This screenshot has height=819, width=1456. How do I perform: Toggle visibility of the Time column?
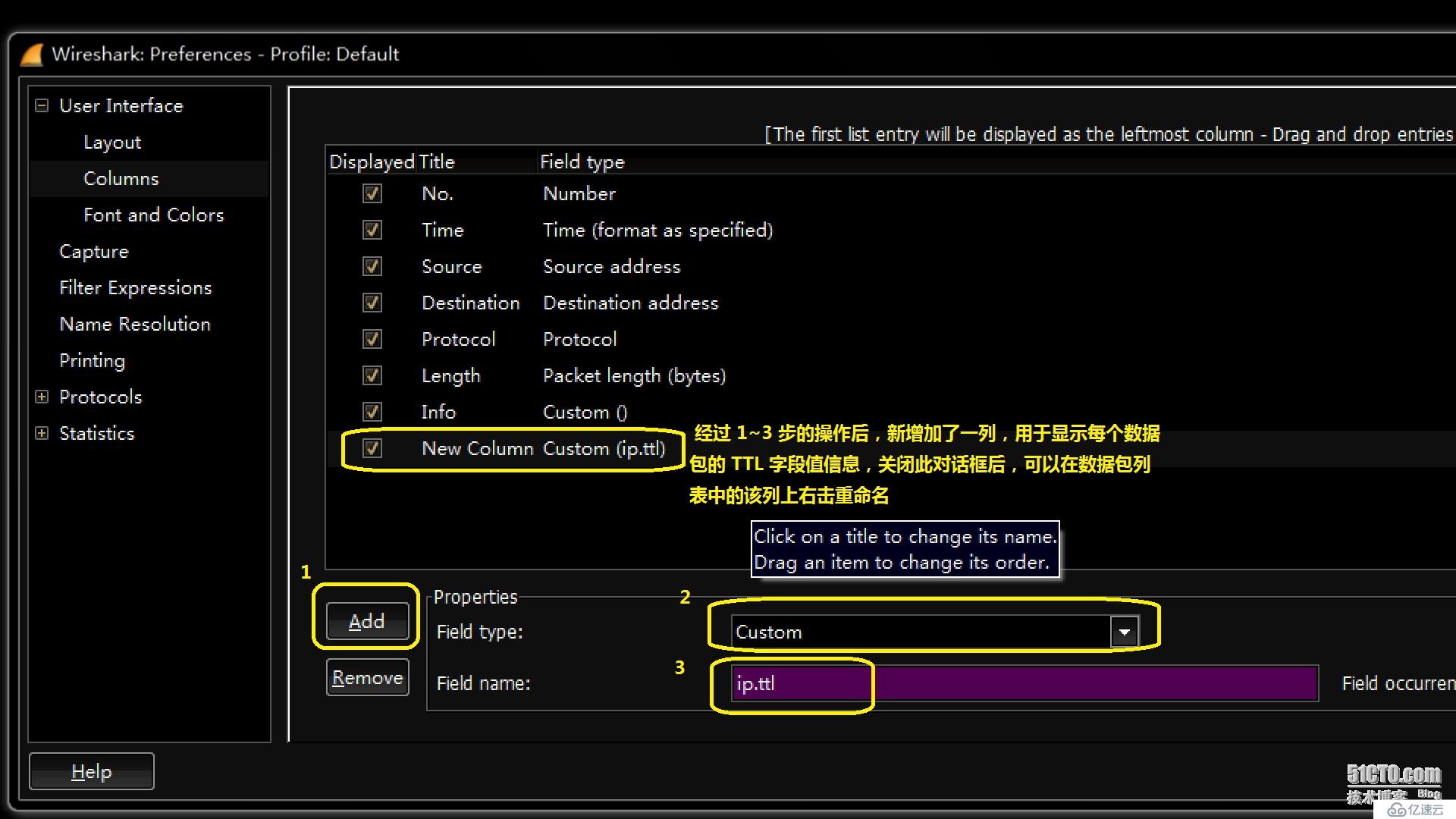pyautogui.click(x=371, y=229)
